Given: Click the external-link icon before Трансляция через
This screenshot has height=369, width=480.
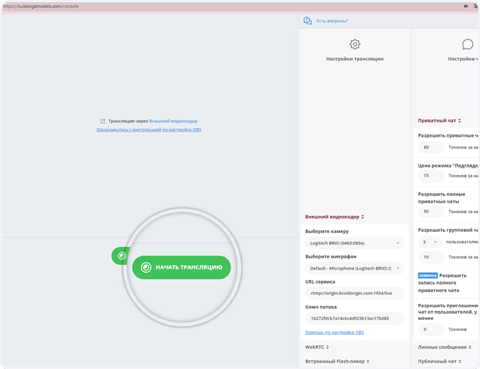Looking at the screenshot, I should point(103,121).
